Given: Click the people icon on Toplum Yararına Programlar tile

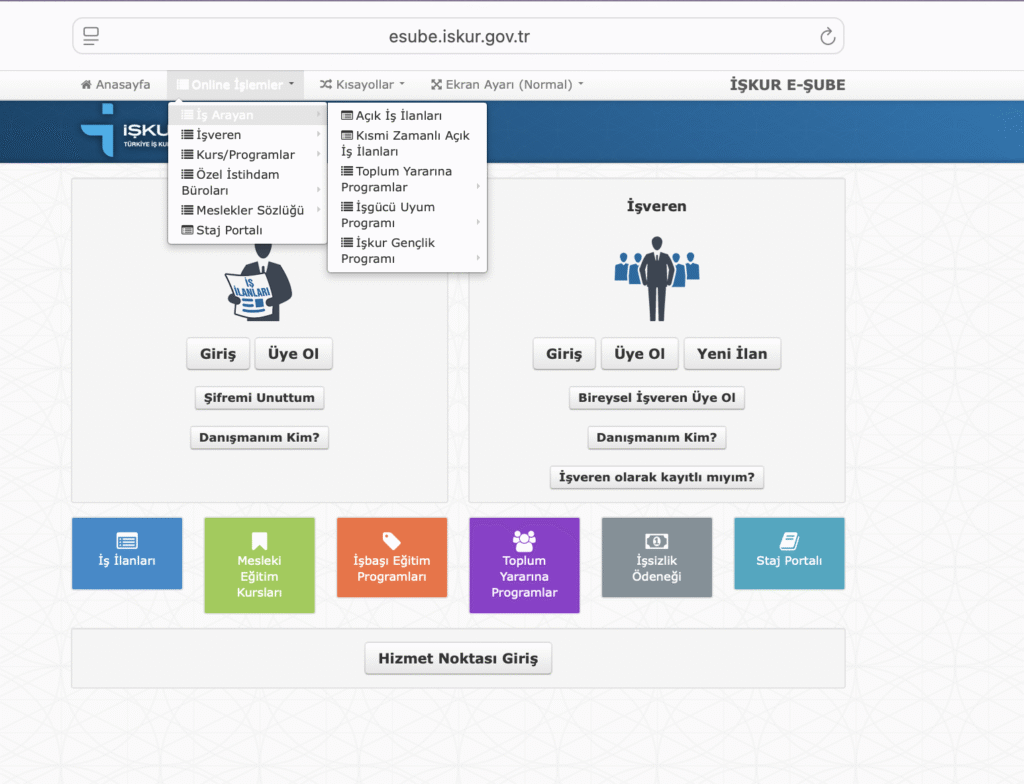Looking at the screenshot, I should click(524, 540).
